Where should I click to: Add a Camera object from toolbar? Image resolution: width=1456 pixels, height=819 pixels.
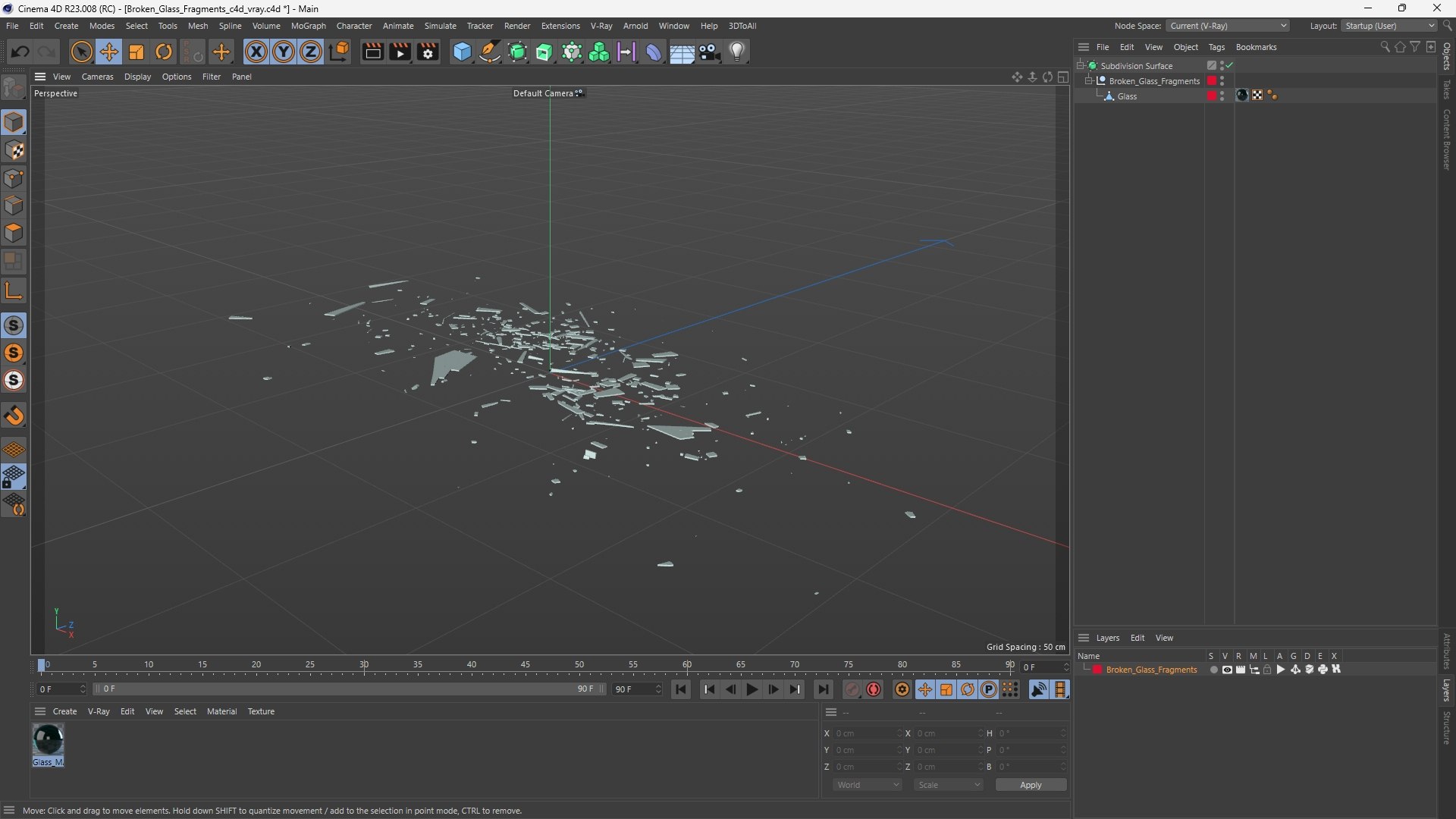pos(710,52)
